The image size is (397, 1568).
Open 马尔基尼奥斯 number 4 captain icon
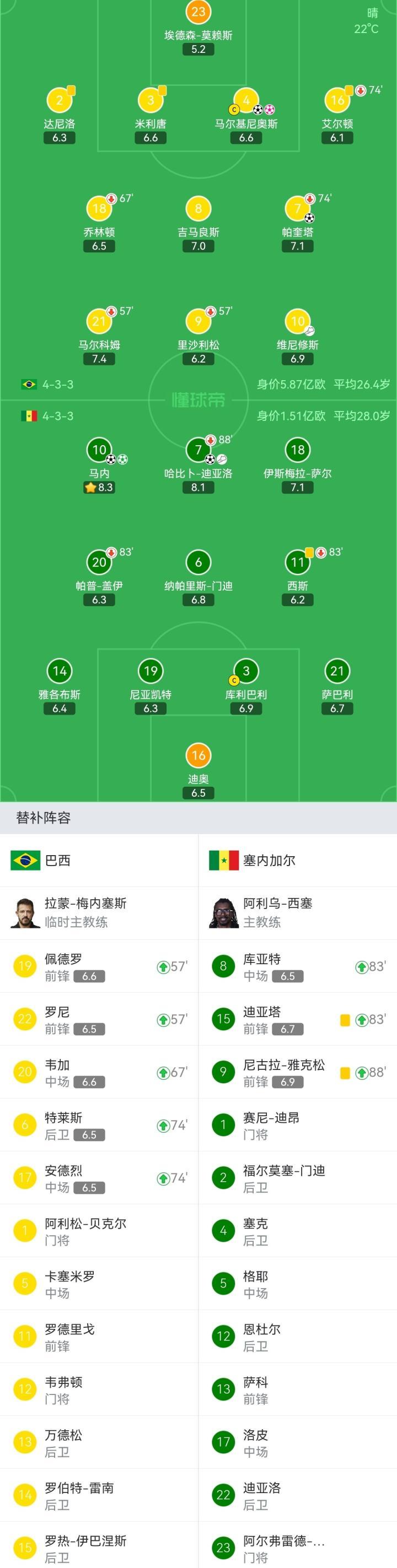coord(246,100)
